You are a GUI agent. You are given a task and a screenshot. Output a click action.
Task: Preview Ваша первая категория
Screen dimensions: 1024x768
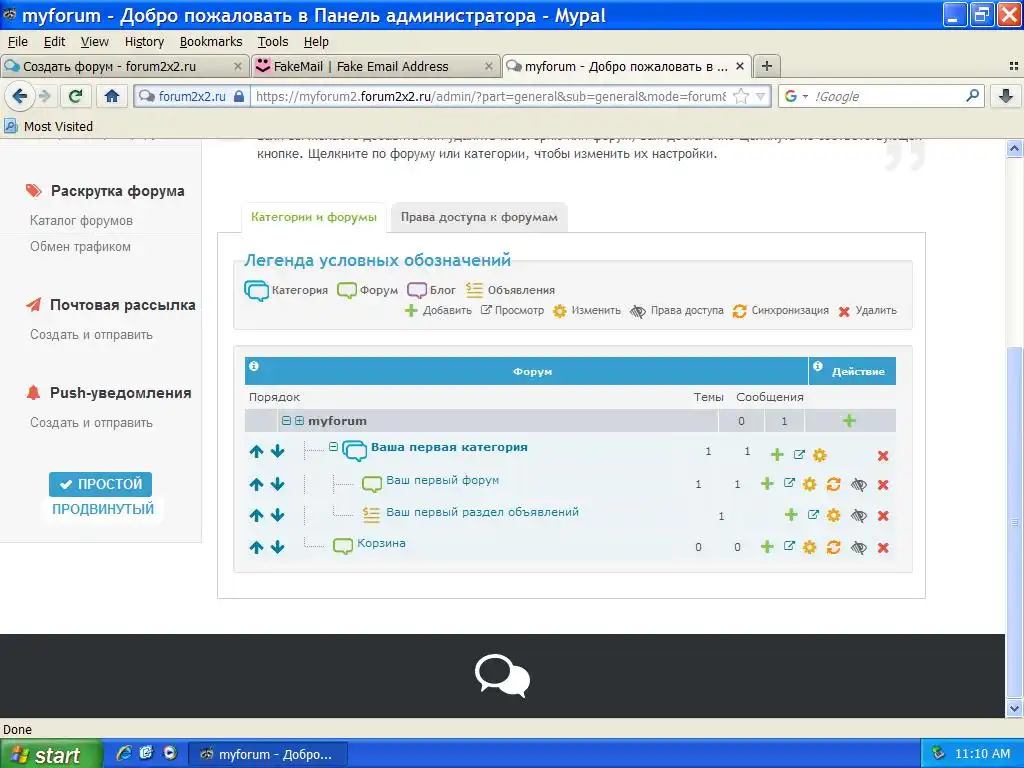(x=799, y=454)
